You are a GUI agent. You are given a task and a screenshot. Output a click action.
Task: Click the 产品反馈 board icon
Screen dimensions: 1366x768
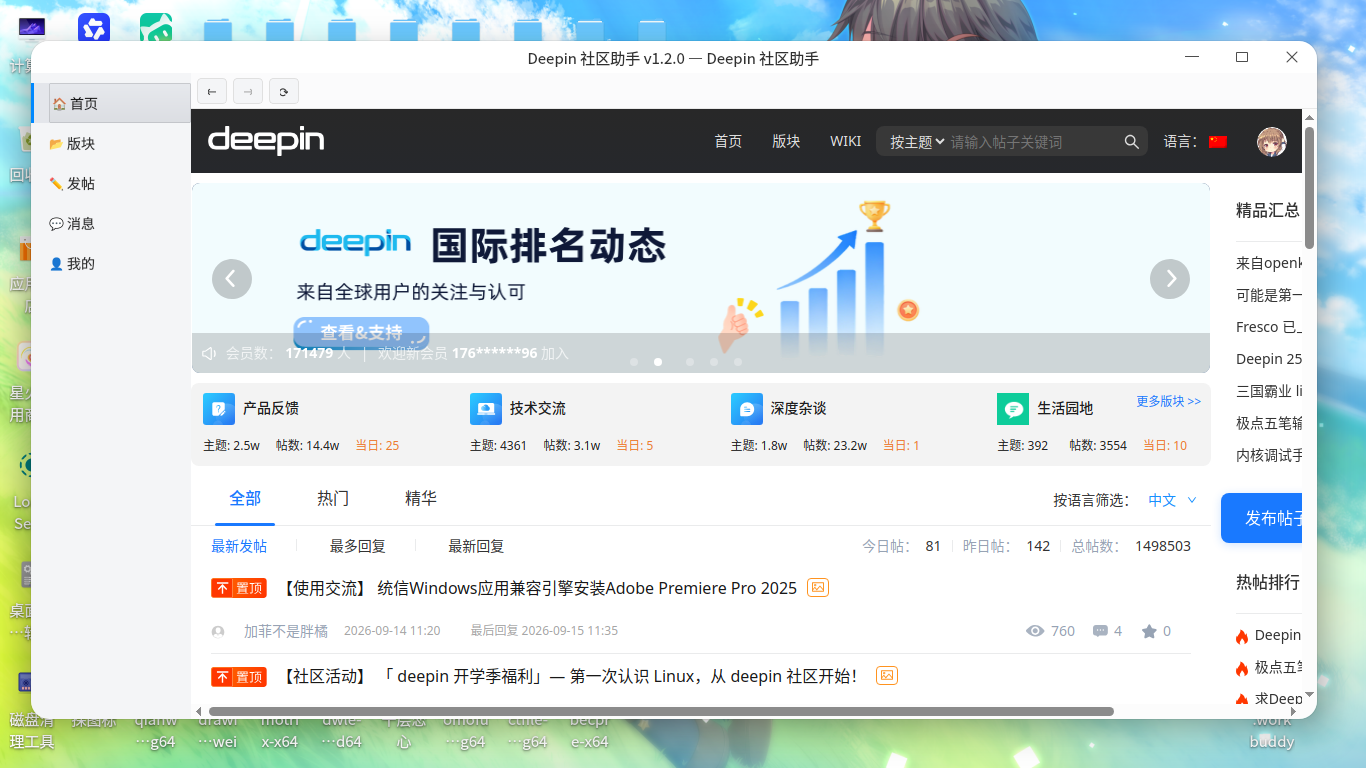[x=219, y=409]
